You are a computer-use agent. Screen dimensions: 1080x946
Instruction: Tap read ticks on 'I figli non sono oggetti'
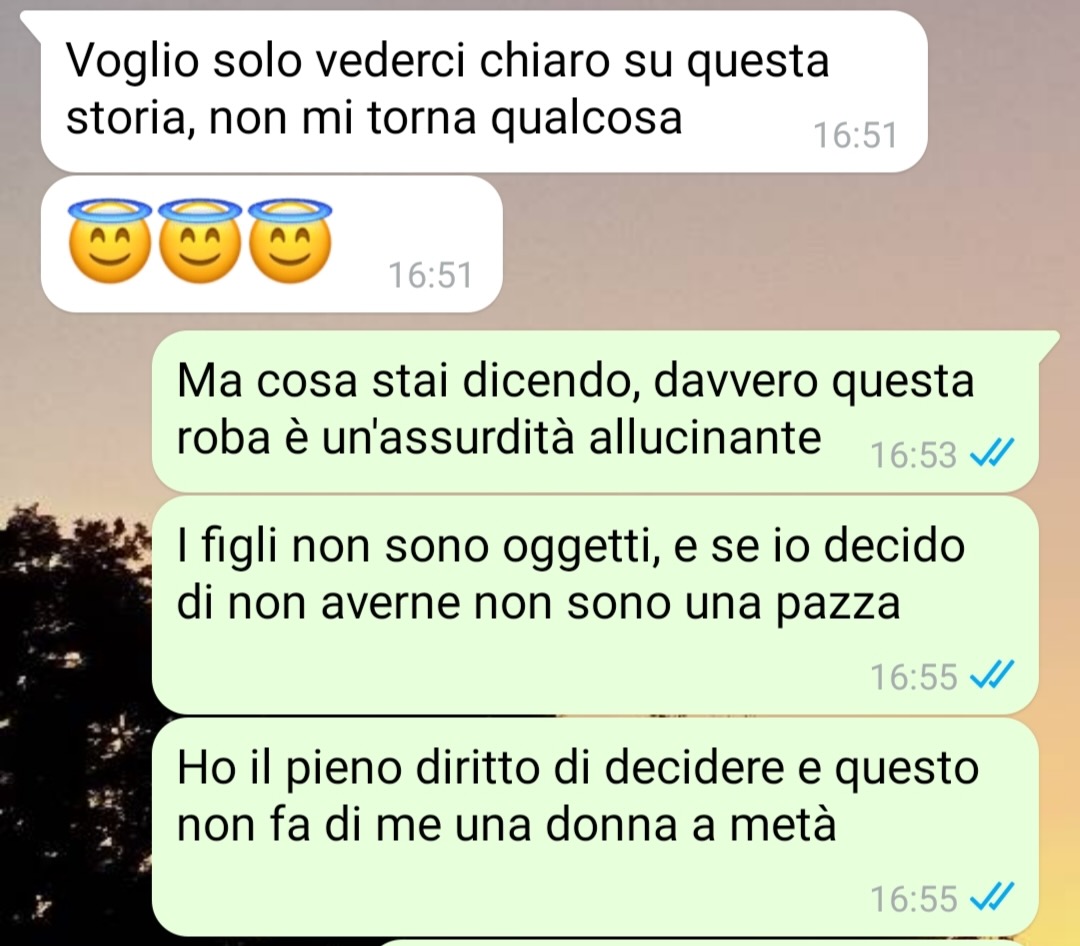(992, 676)
